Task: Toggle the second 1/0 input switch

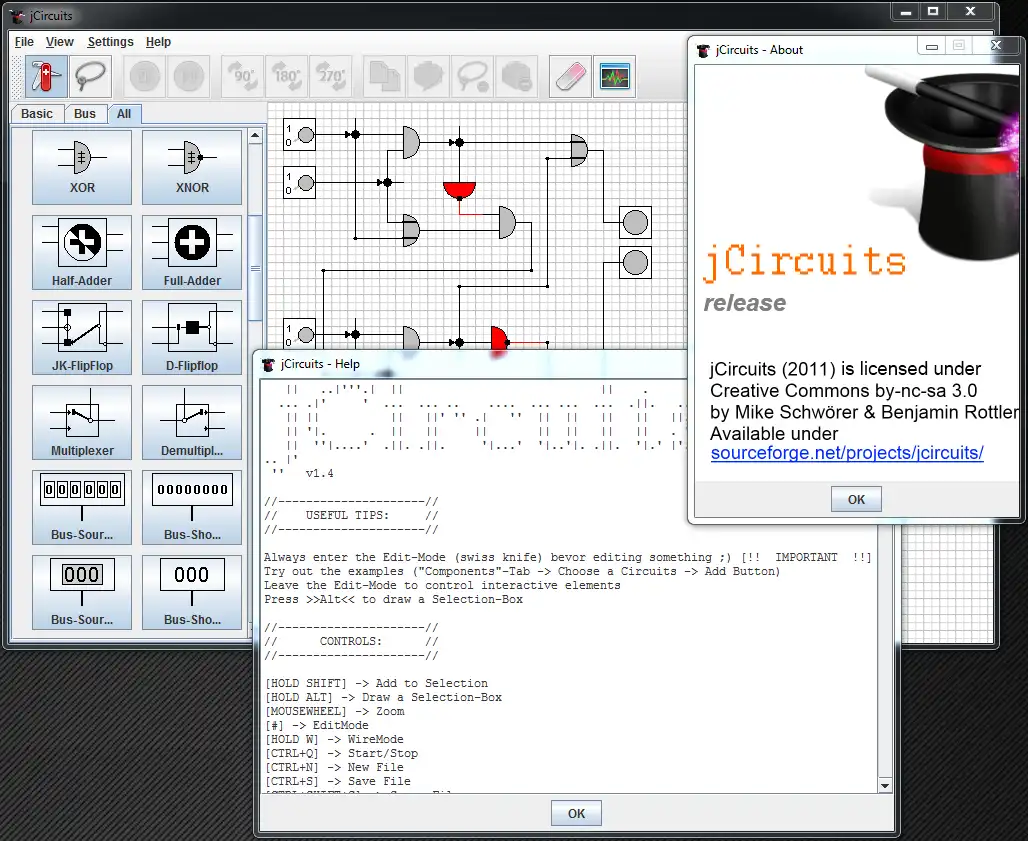Action: point(300,183)
